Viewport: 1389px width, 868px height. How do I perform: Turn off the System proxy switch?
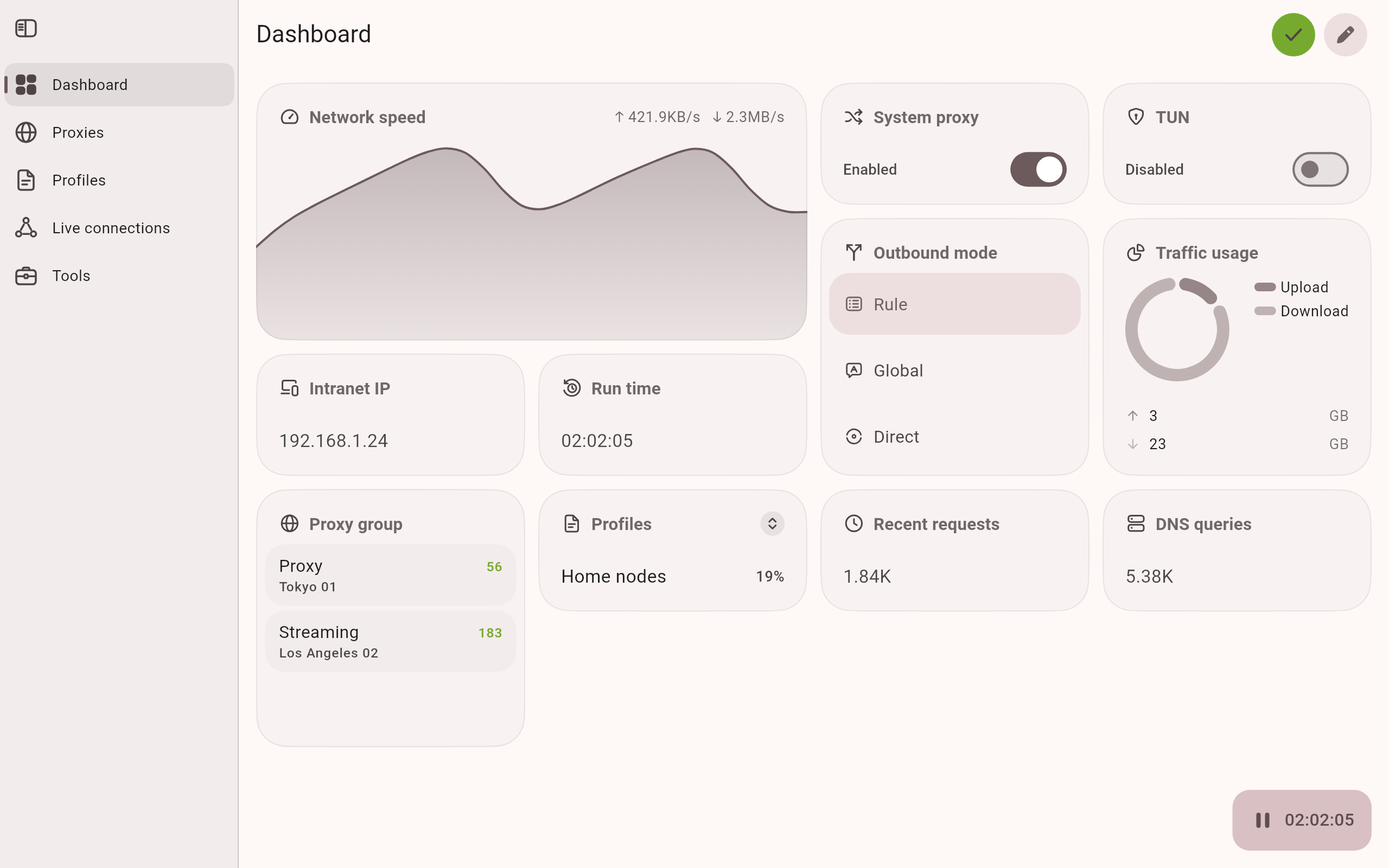1038,169
